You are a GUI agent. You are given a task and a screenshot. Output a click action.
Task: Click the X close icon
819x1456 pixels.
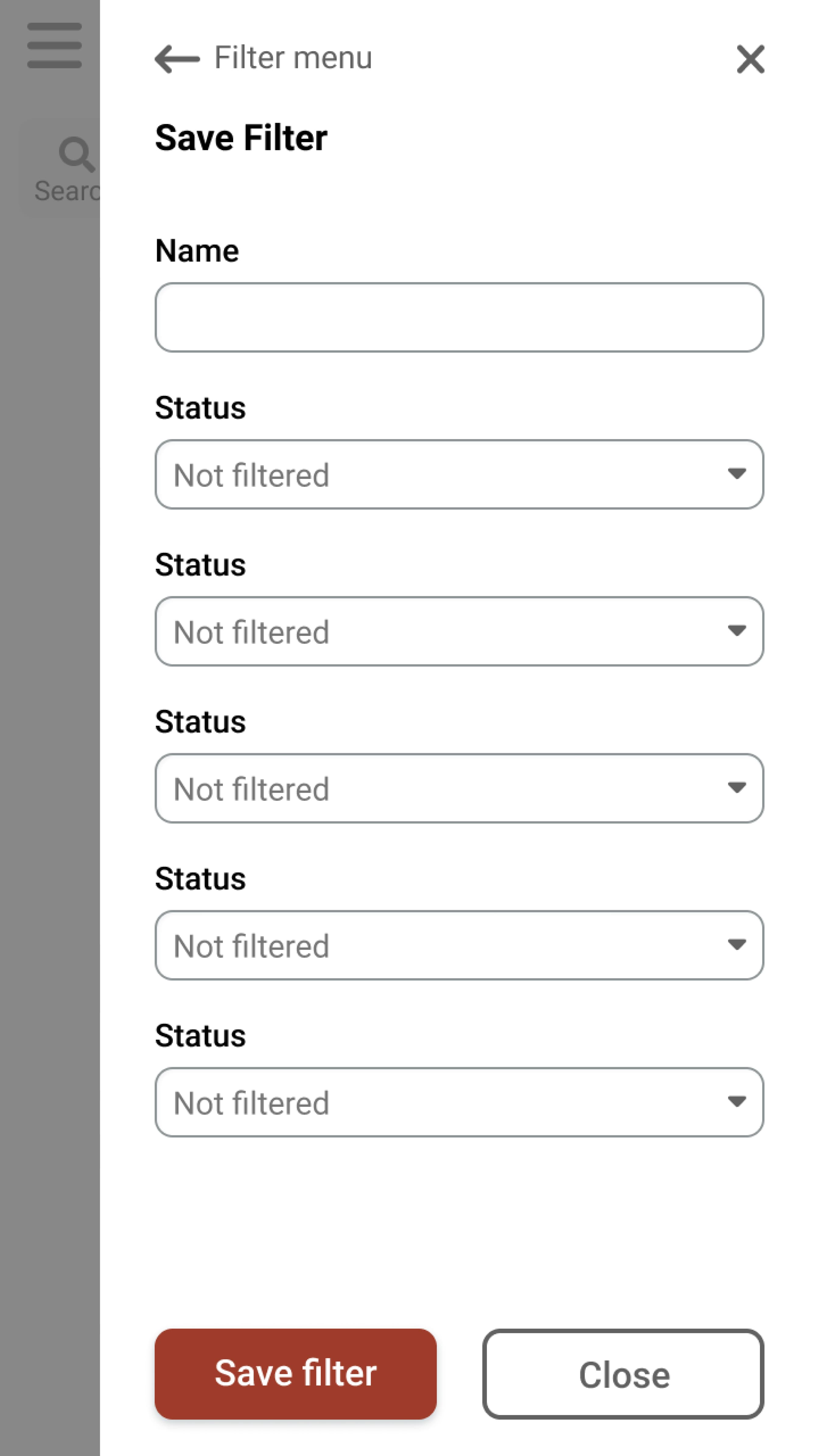tap(750, 59)
